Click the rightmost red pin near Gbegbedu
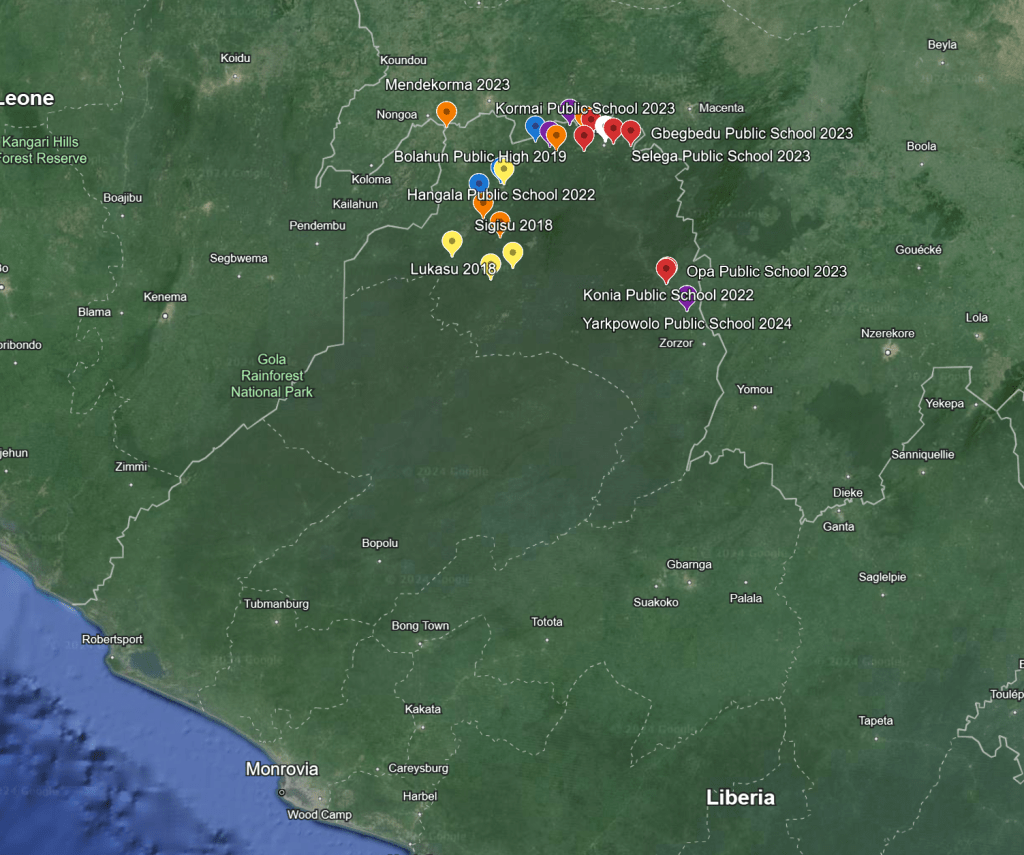Viewport: 1024px width, 855px height. pos(630,130)
